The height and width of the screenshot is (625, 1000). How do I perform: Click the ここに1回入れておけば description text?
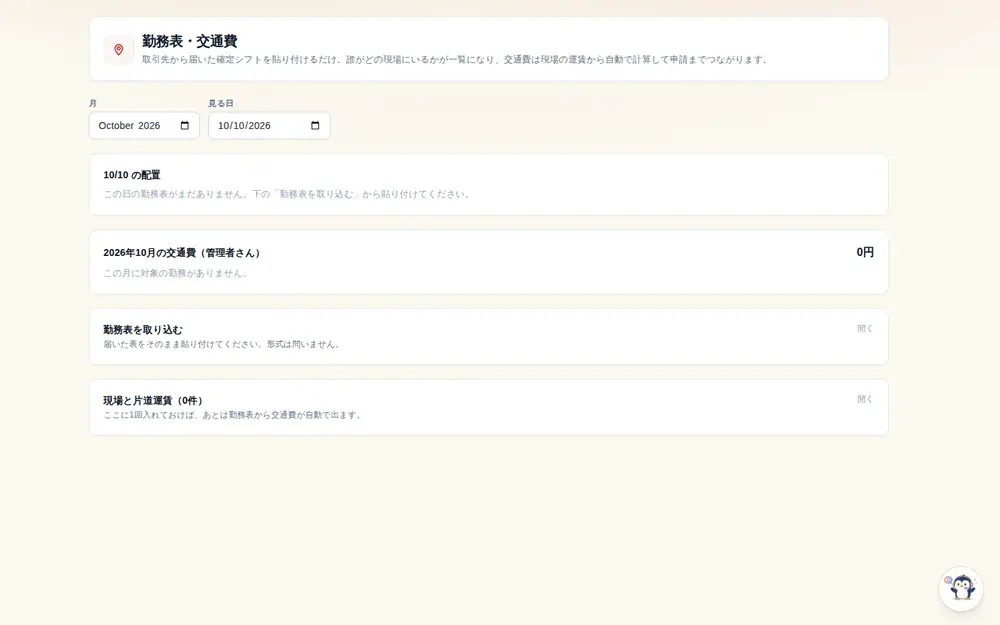tap(233, 415)
